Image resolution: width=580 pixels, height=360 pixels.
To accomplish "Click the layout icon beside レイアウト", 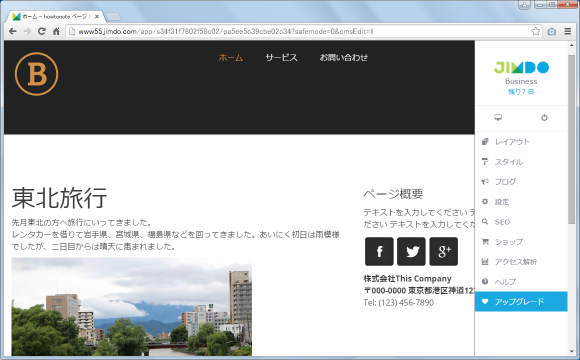I will (x=485, y=142).
